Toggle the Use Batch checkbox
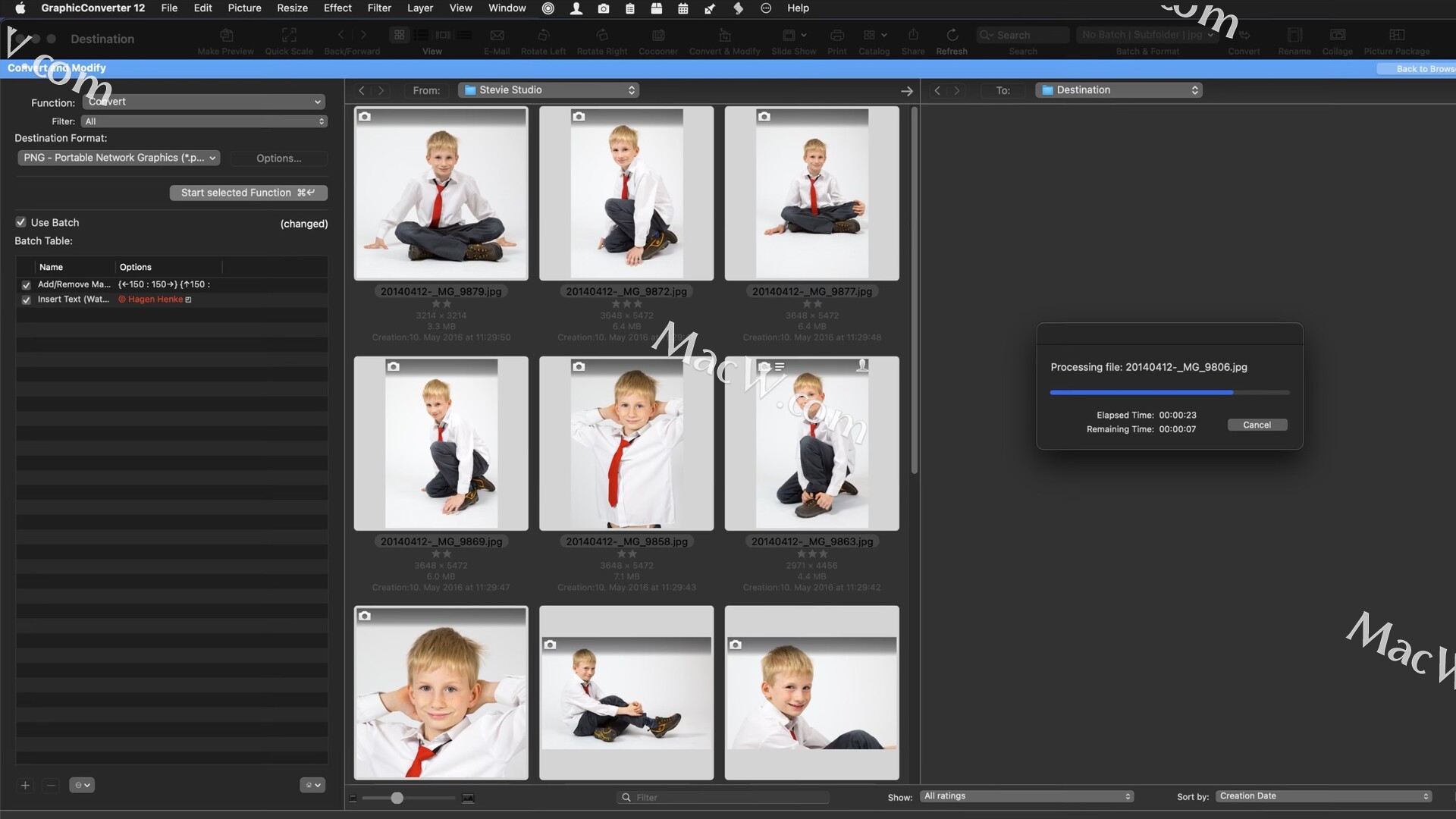 tap(21, 222)
